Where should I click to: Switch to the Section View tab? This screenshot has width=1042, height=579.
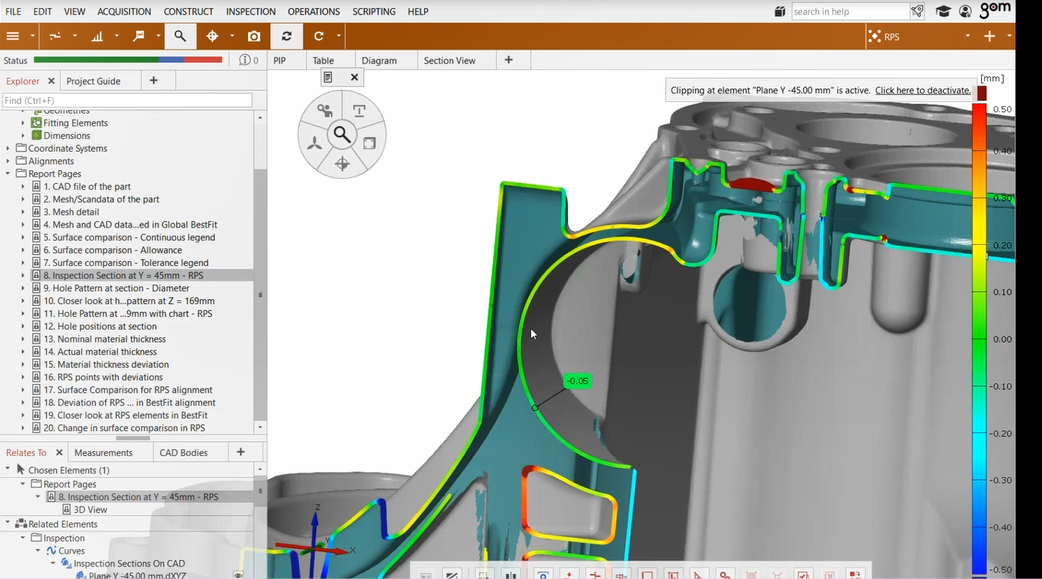449,60
